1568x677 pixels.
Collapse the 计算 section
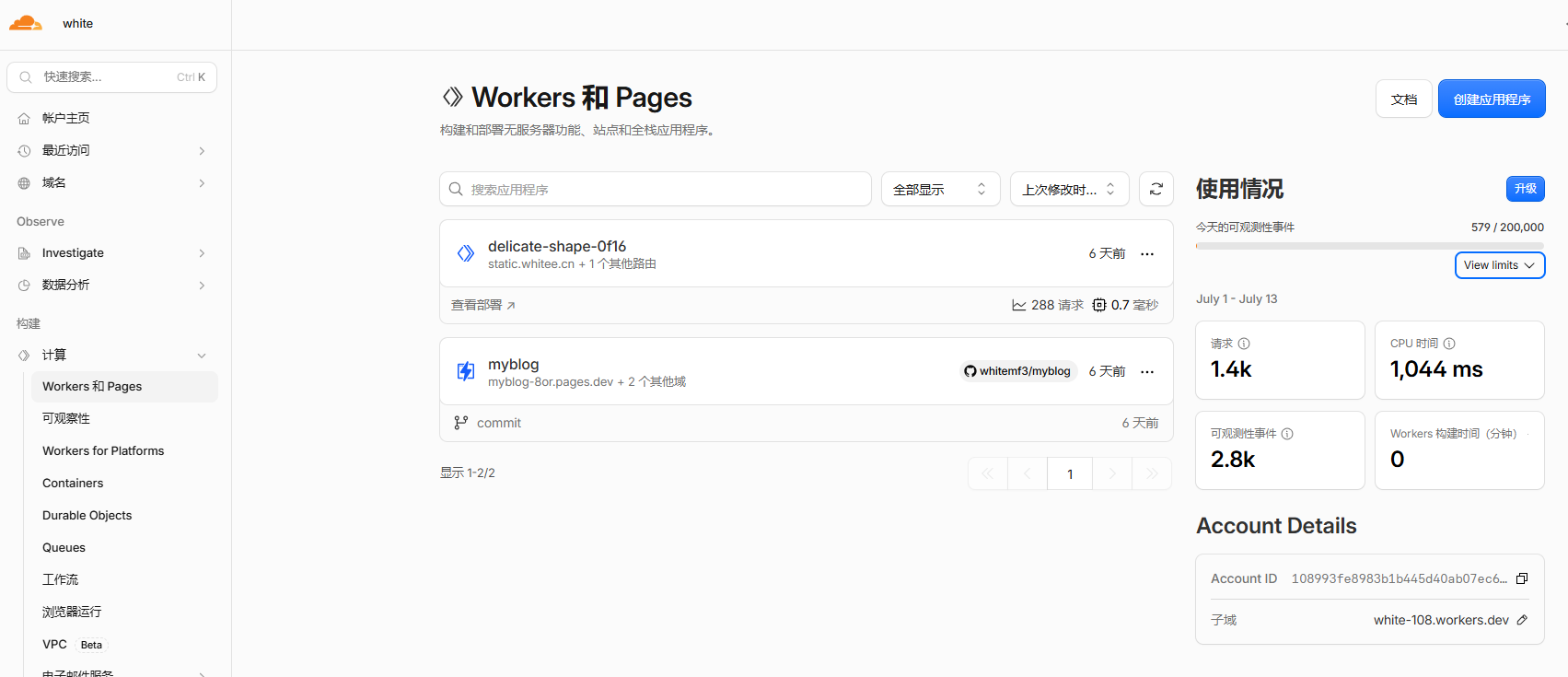202,356
